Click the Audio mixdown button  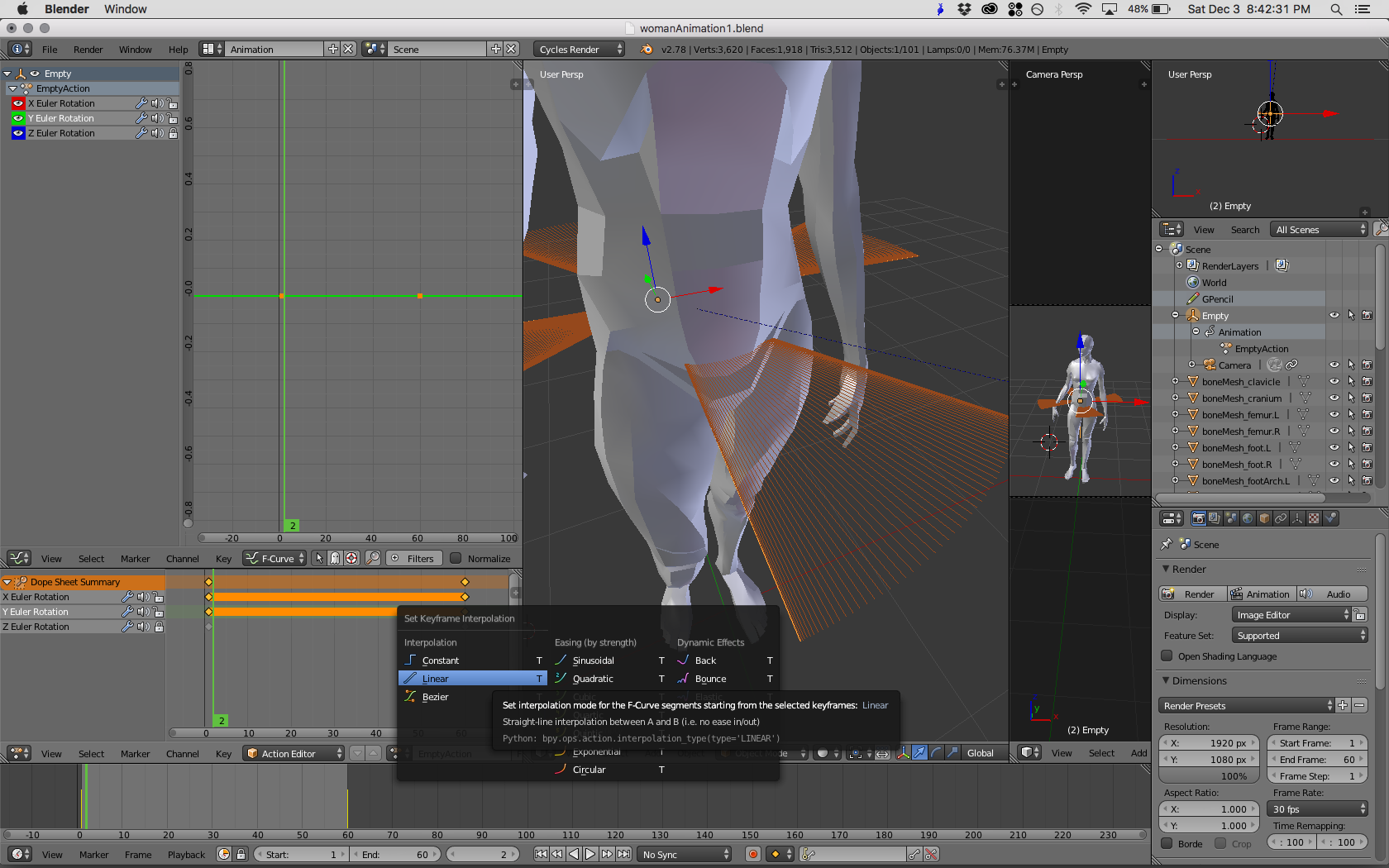point(1332,594)
